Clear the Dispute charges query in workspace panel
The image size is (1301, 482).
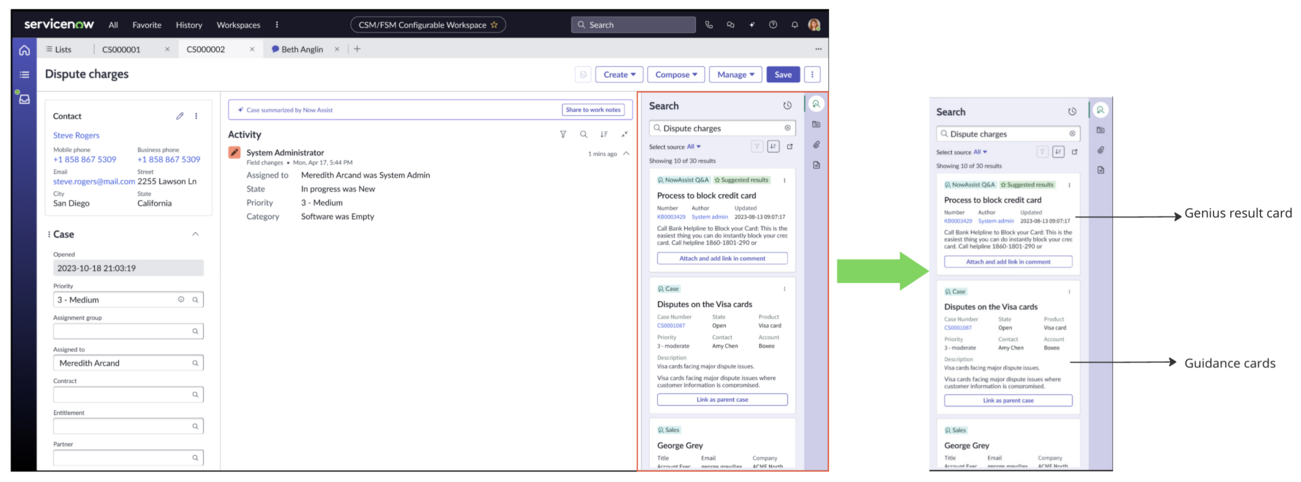click(x=787, y=128)
